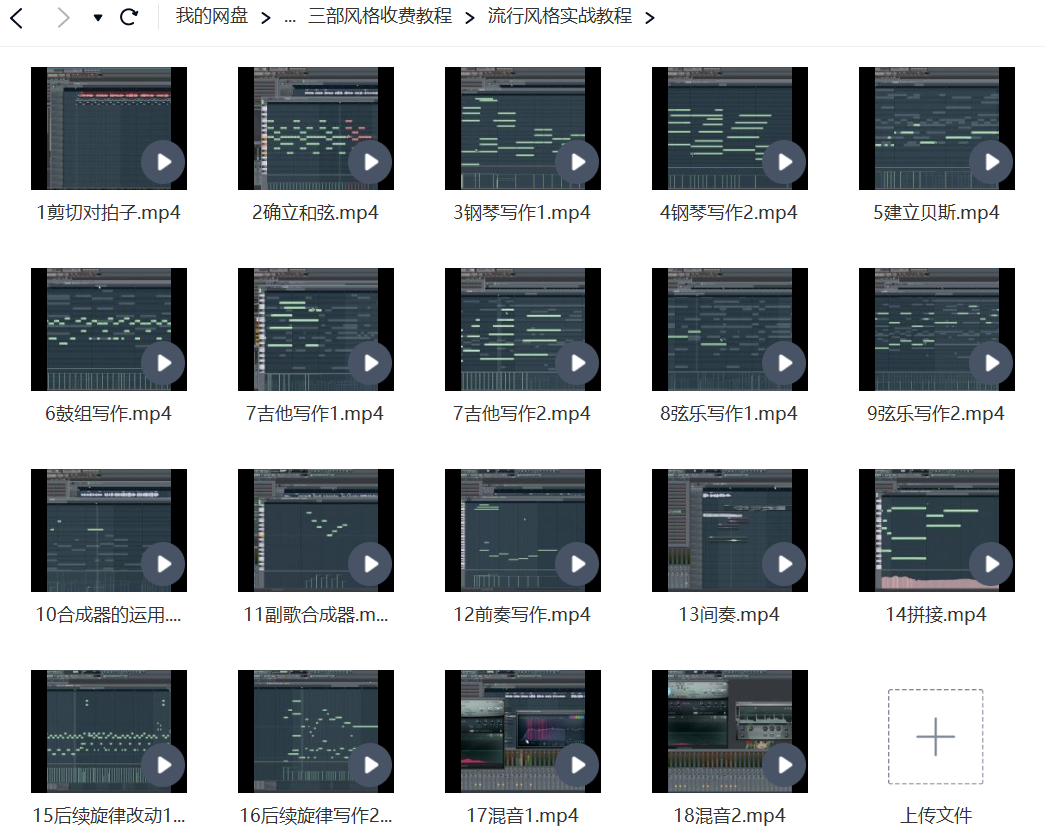
Task: Play the 18混音2.mp4 video
Action: click(x=784, y=765)
